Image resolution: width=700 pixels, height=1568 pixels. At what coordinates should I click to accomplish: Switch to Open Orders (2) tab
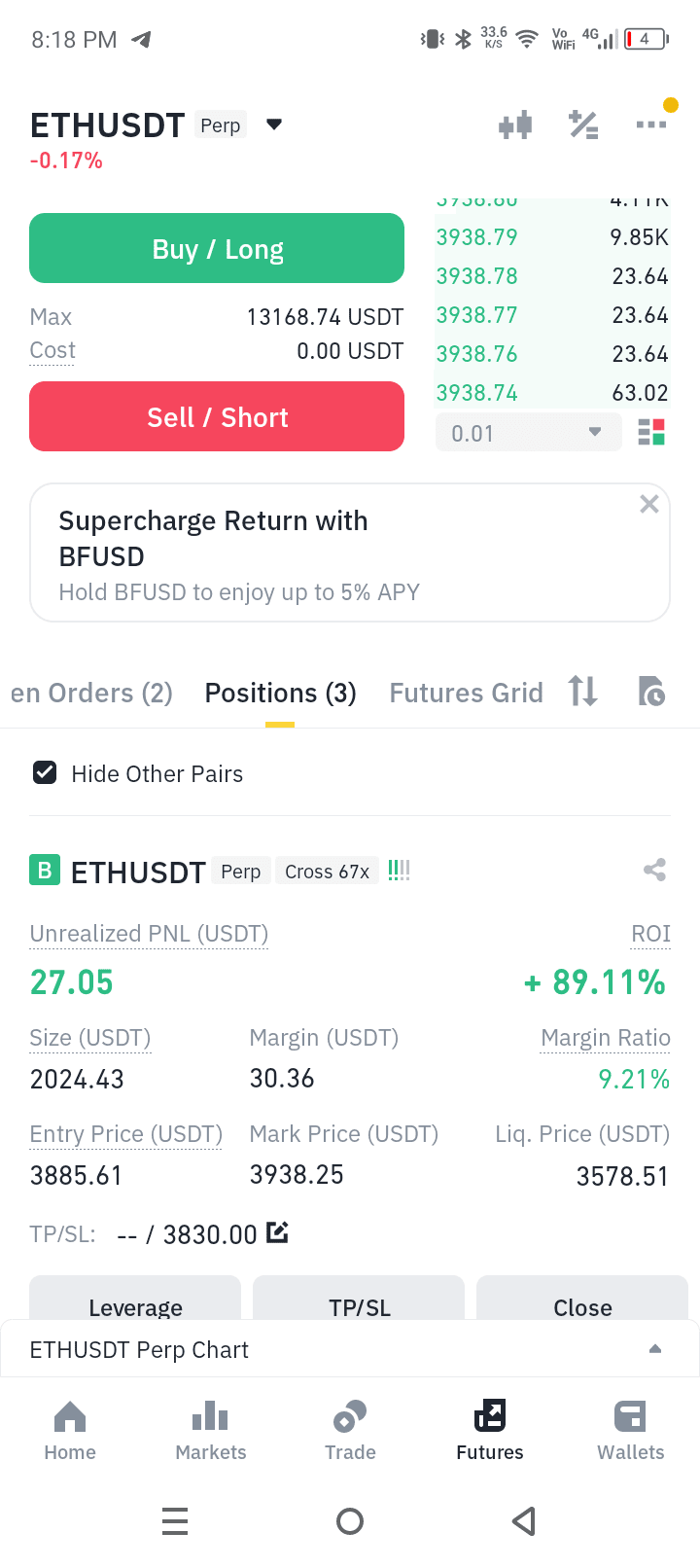[x=91, y=693]
